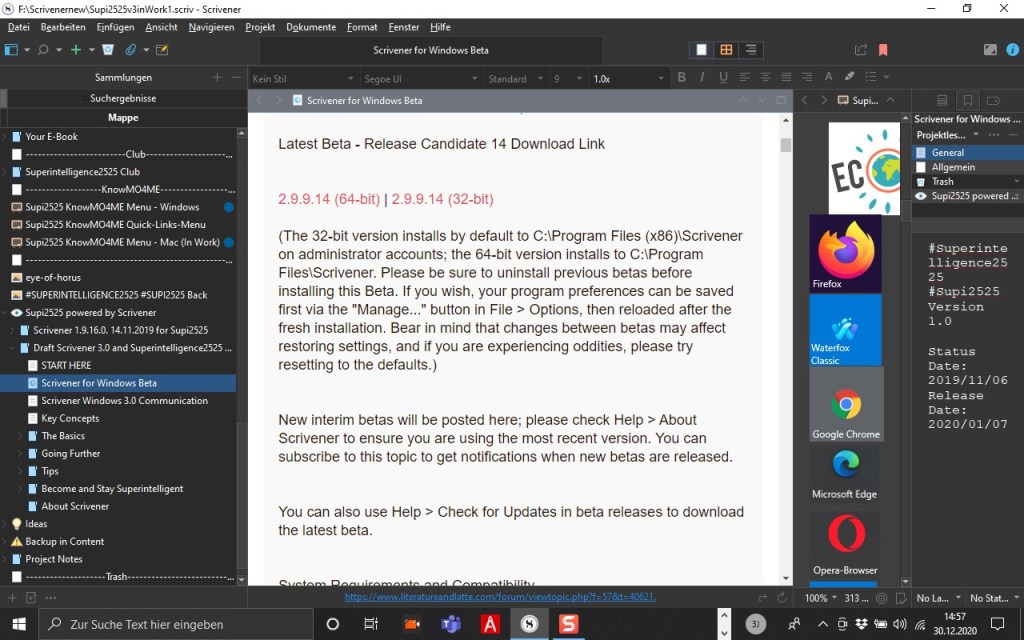Toggle bold formatting
The height and width of the screenshot is (640, 1024).
(682, 78)
